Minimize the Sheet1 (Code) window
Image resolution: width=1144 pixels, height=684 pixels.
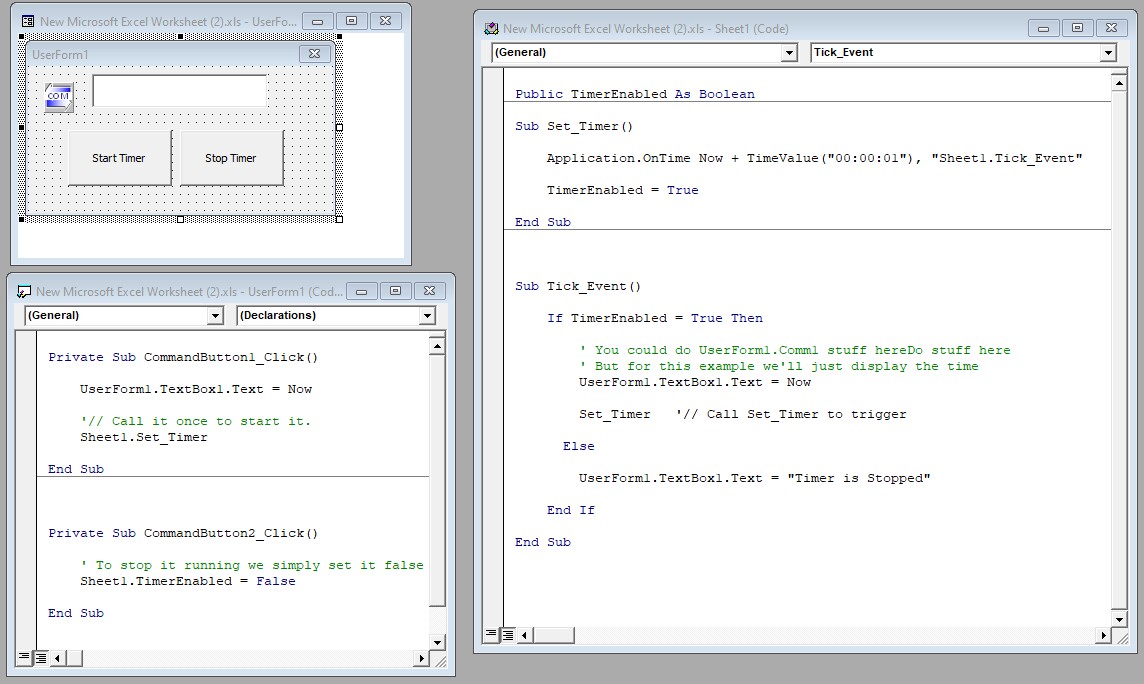pyautogui.click(x=1043, y=28)
